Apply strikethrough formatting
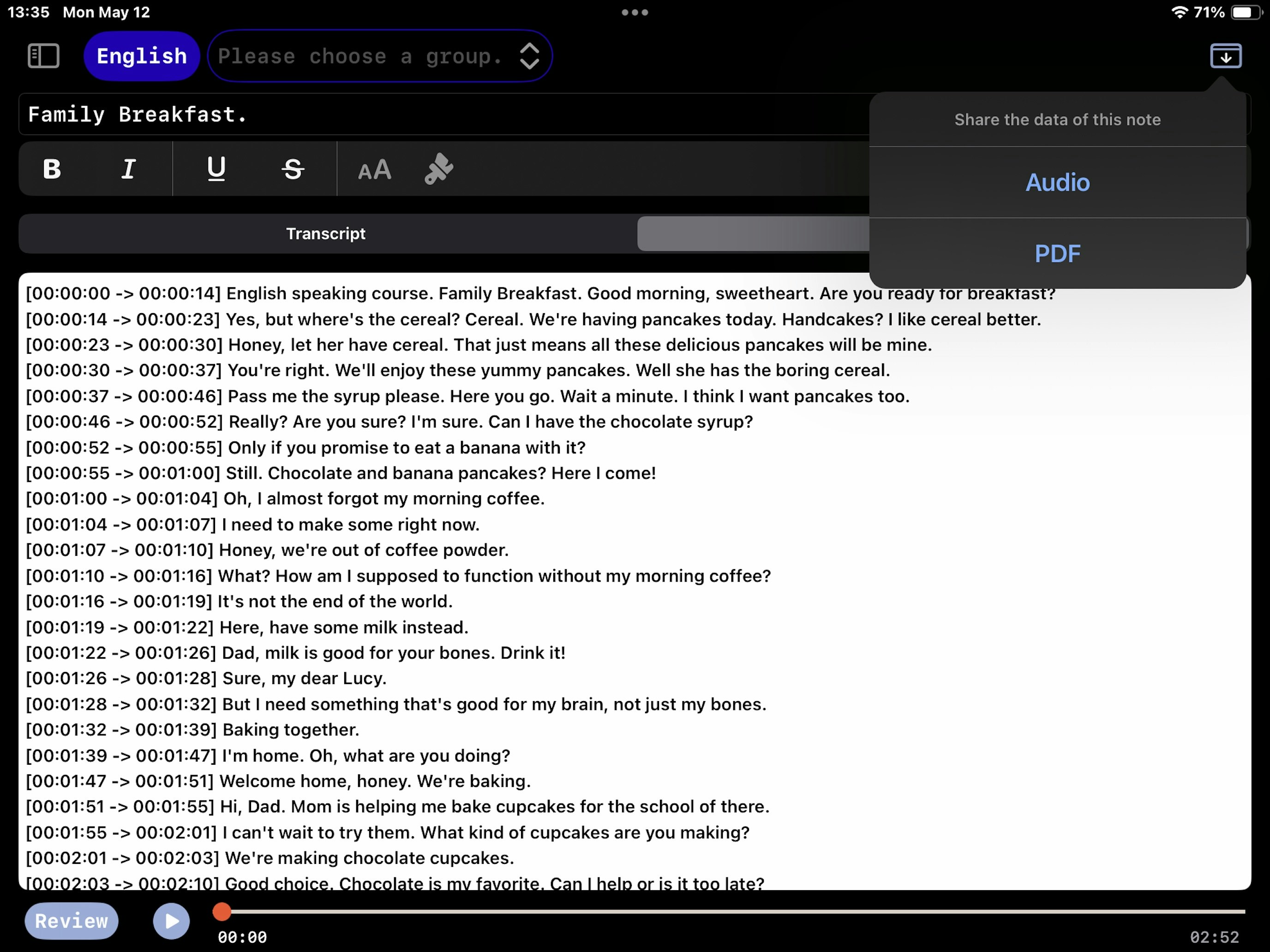Viewport: 1270px width, 952px height. [293, 169]
